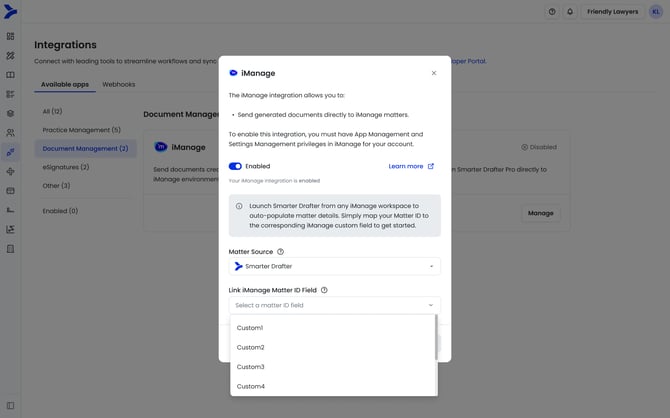Click Matter Source help question icon
This screenshot has width=670, height=418.
[280, 252]
